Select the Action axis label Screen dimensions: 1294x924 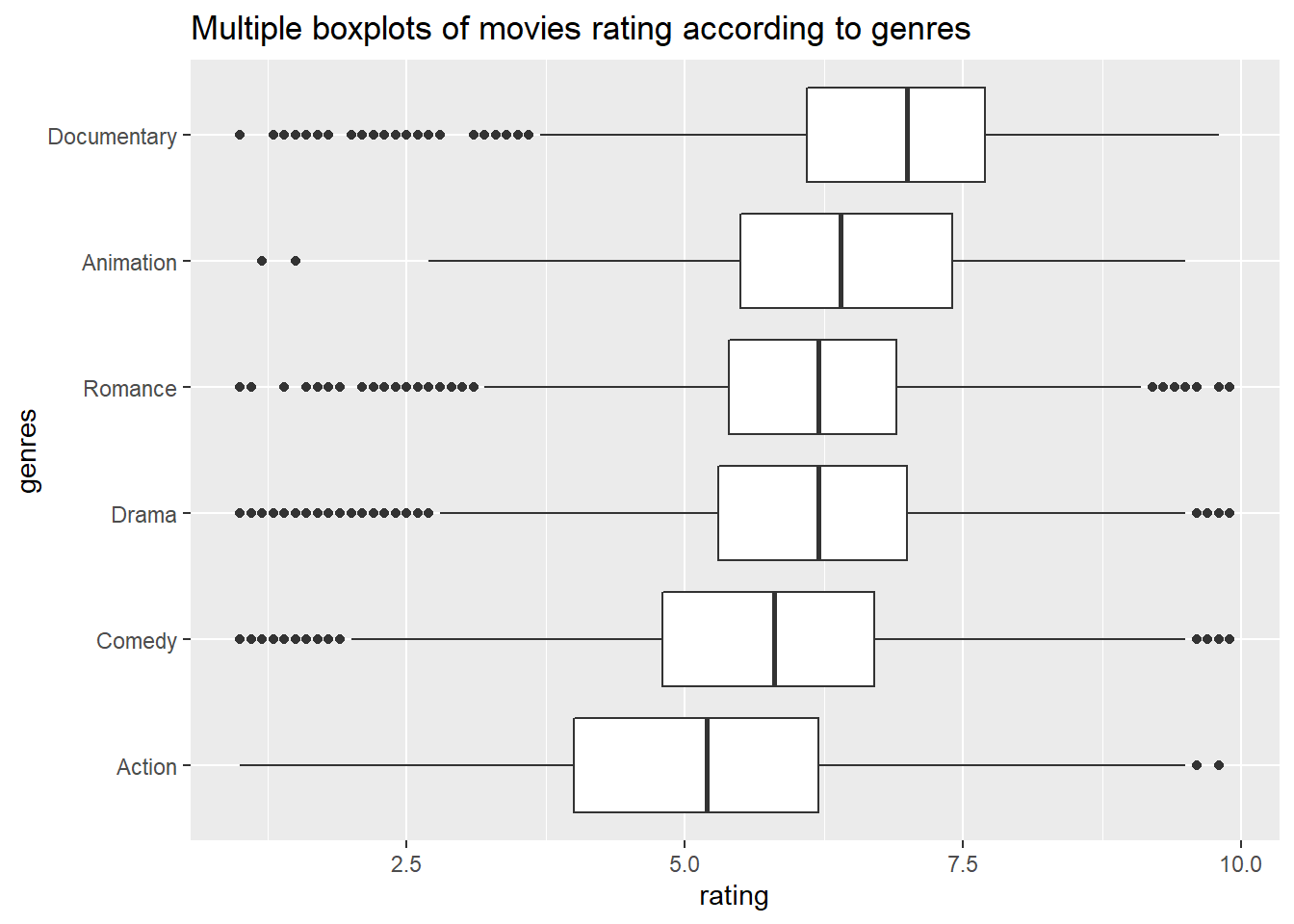(x=146, y=767)
